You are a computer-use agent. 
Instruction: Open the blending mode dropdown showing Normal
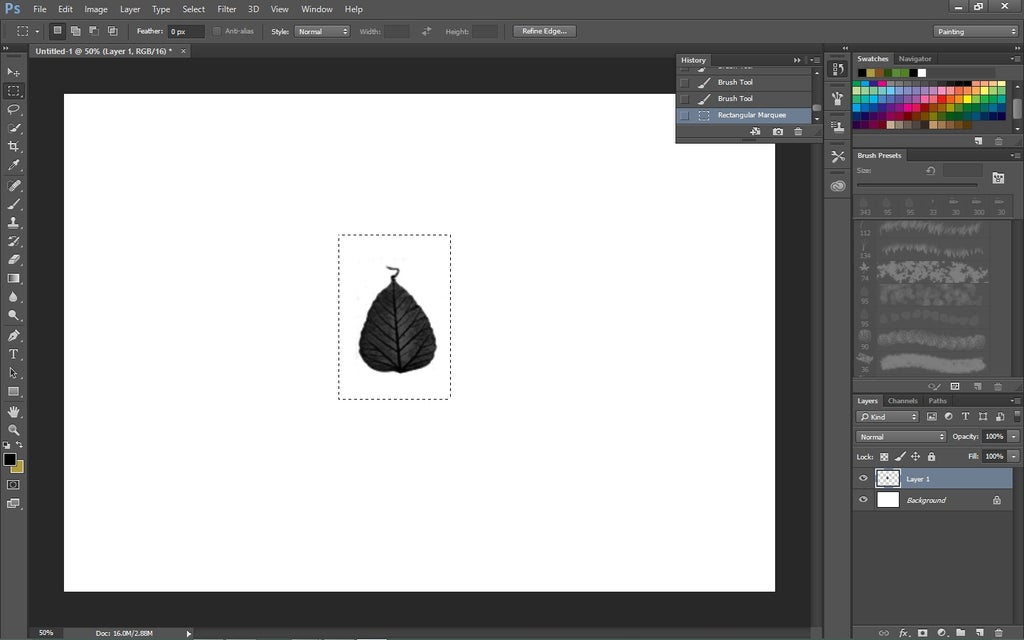tap(901, 437)
